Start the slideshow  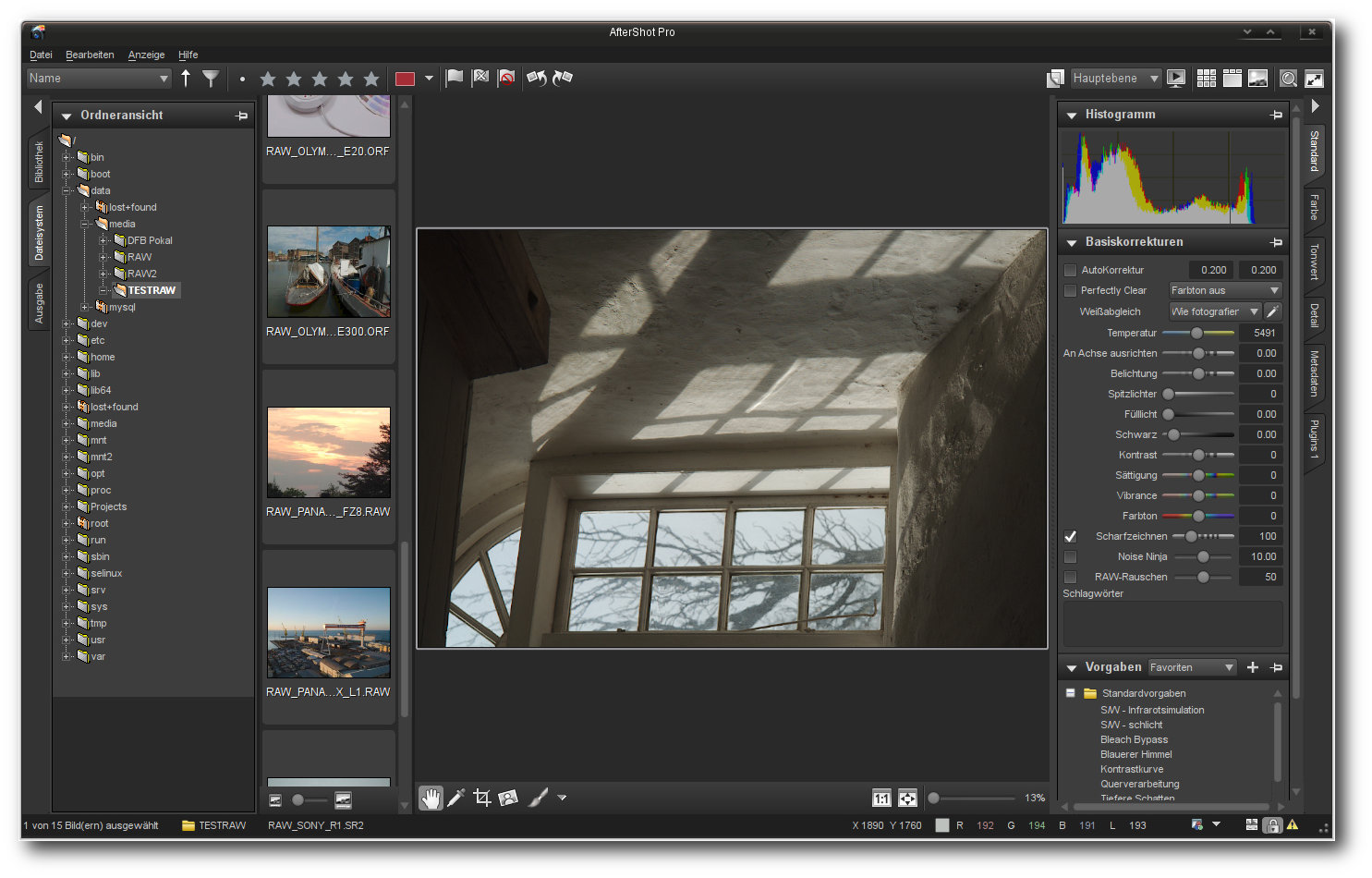click(x=1176, y=79)
